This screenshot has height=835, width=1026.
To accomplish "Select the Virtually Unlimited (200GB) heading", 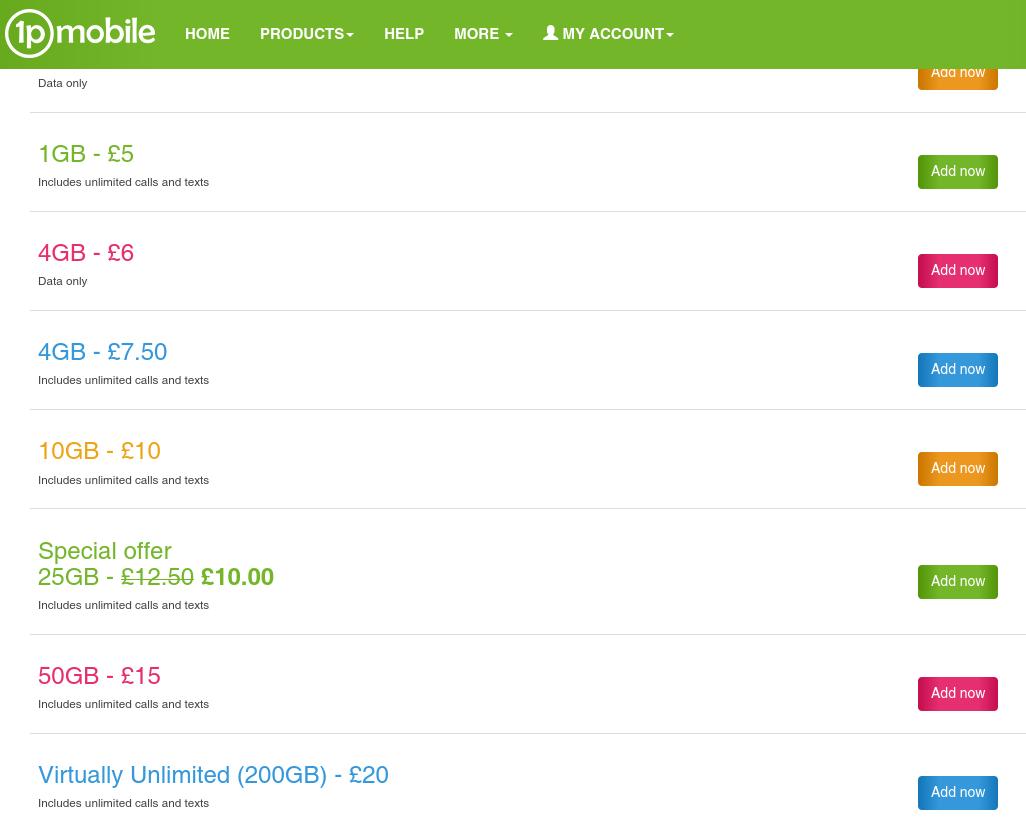I will (x=213, y=776).
